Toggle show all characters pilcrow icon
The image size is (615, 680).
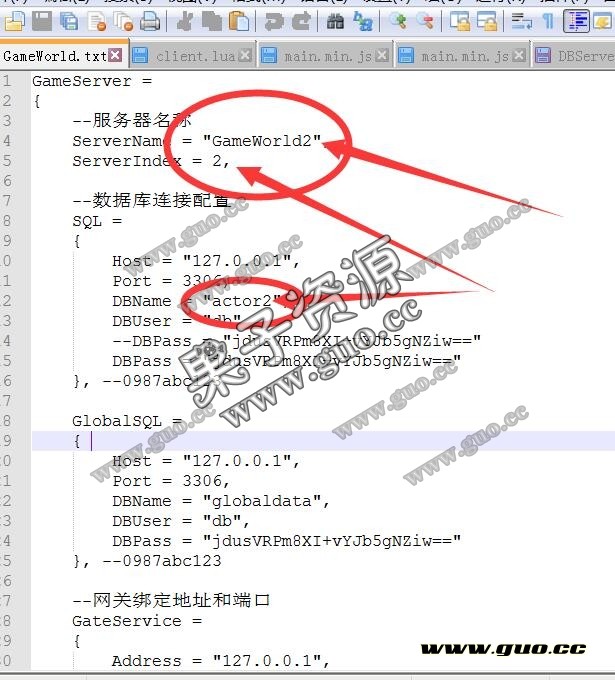548,20
